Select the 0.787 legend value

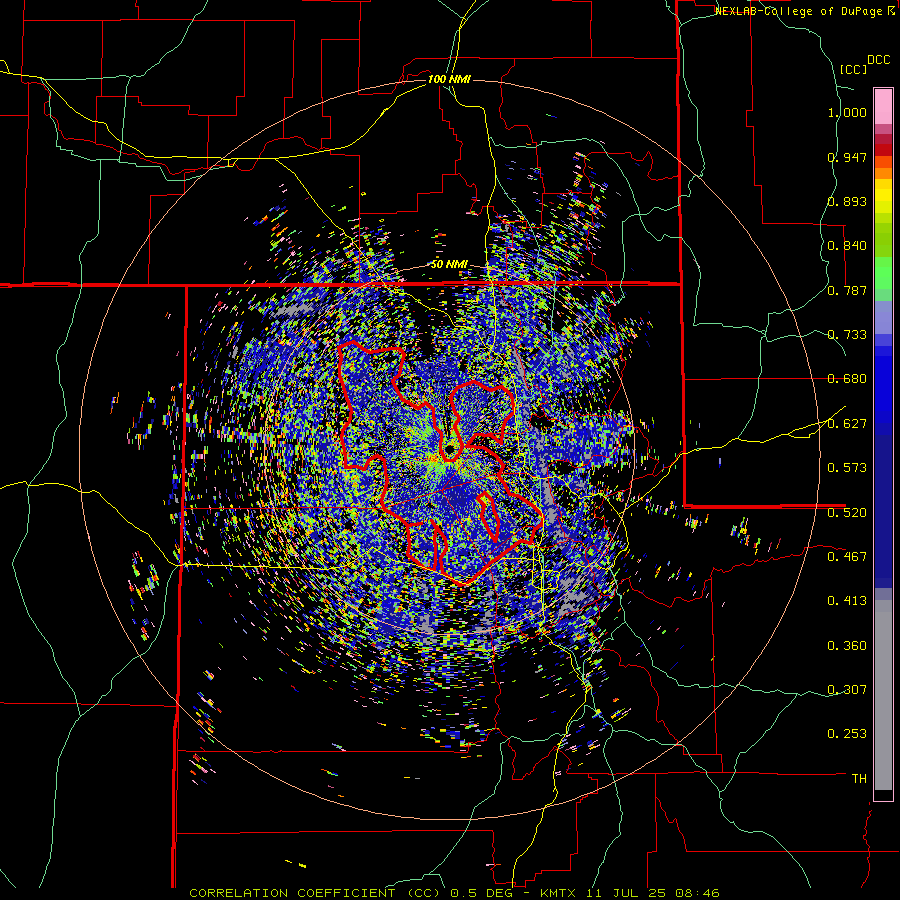tap(847, 290)
